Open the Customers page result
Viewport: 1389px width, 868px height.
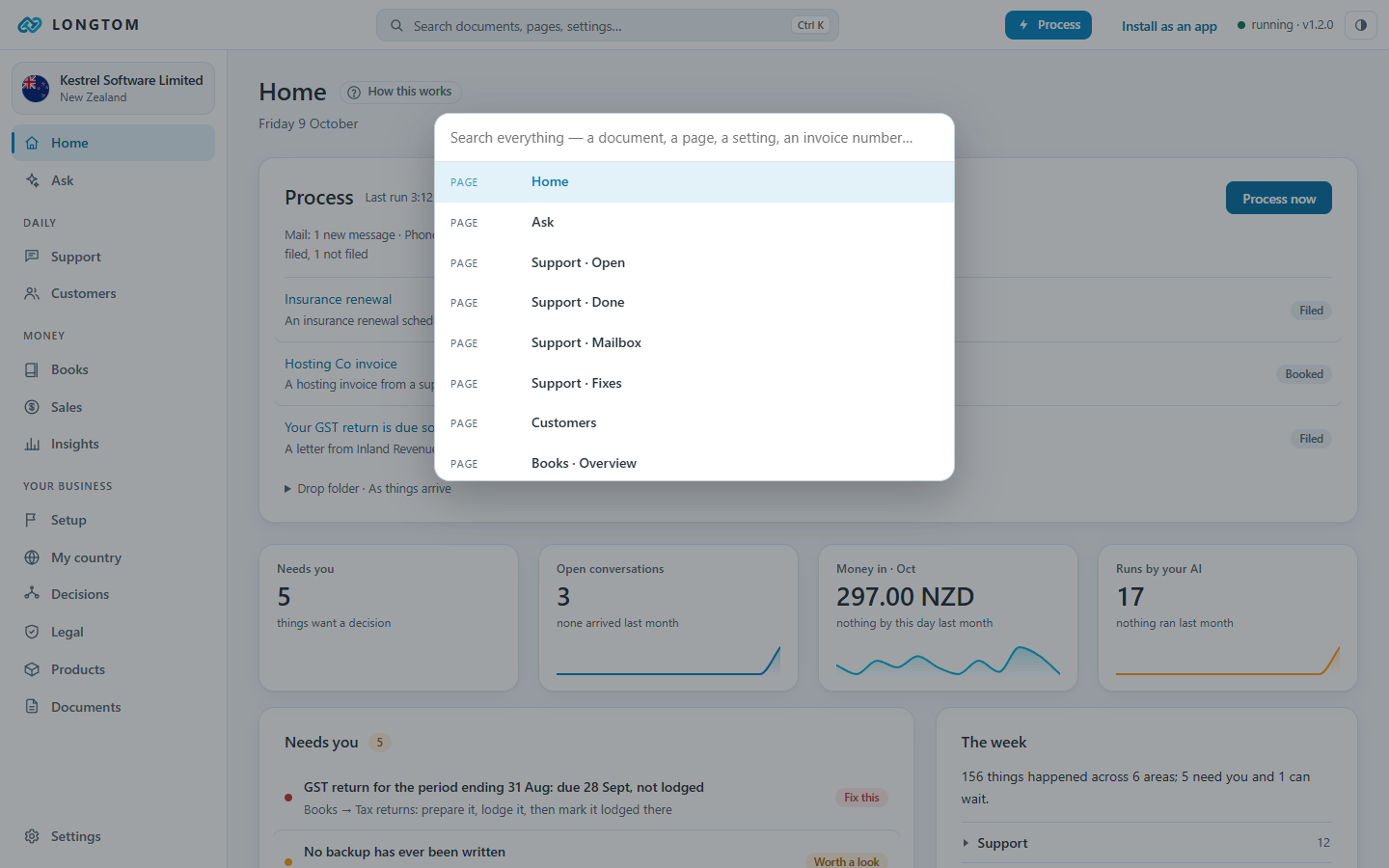click(694, 423)
